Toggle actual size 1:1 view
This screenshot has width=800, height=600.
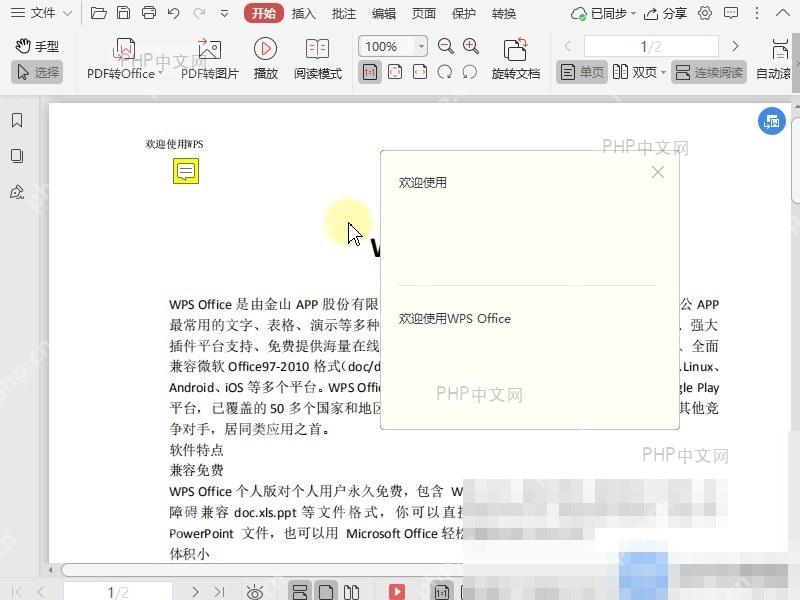pos(370,72)
